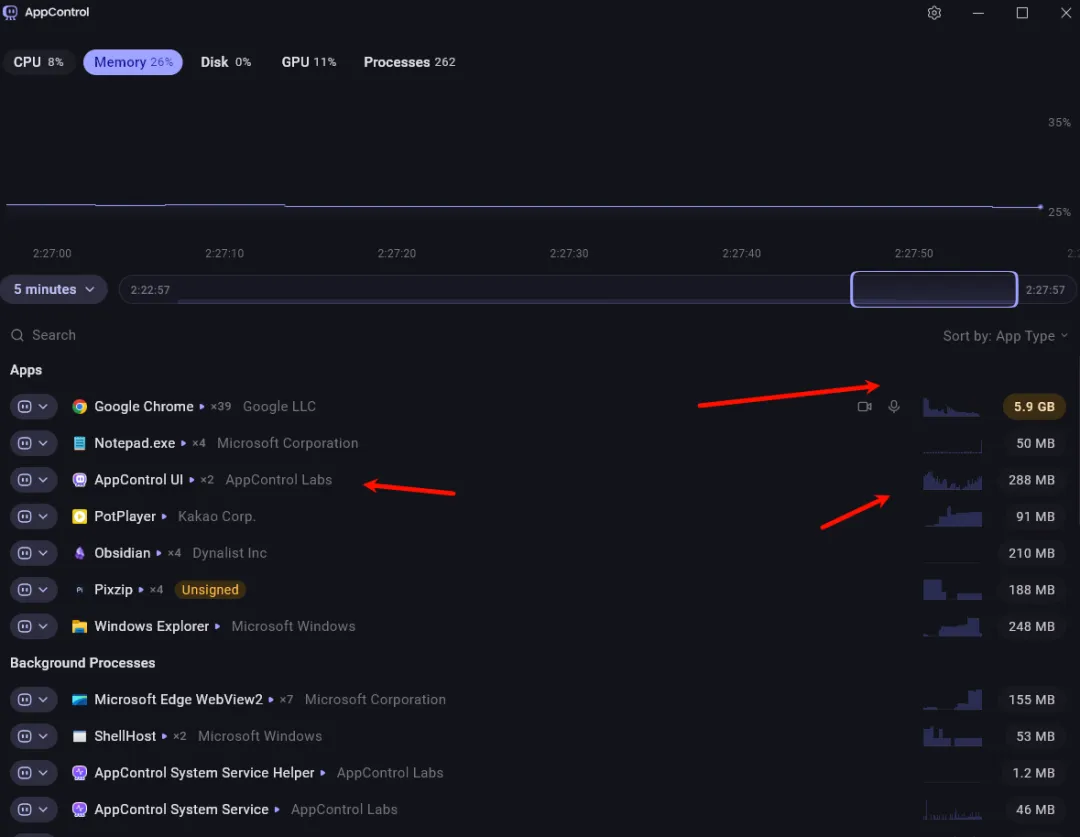
Task: Click the Unsigned badge on Pixzip
Action: click(x=210, y=590)
